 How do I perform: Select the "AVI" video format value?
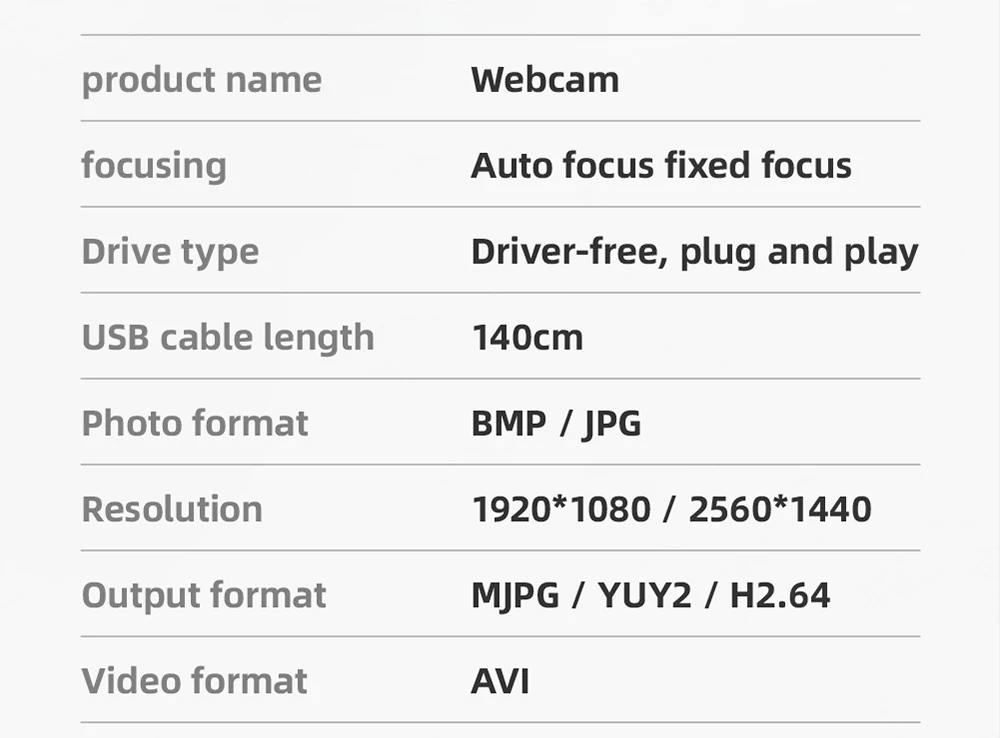(500, 682)
